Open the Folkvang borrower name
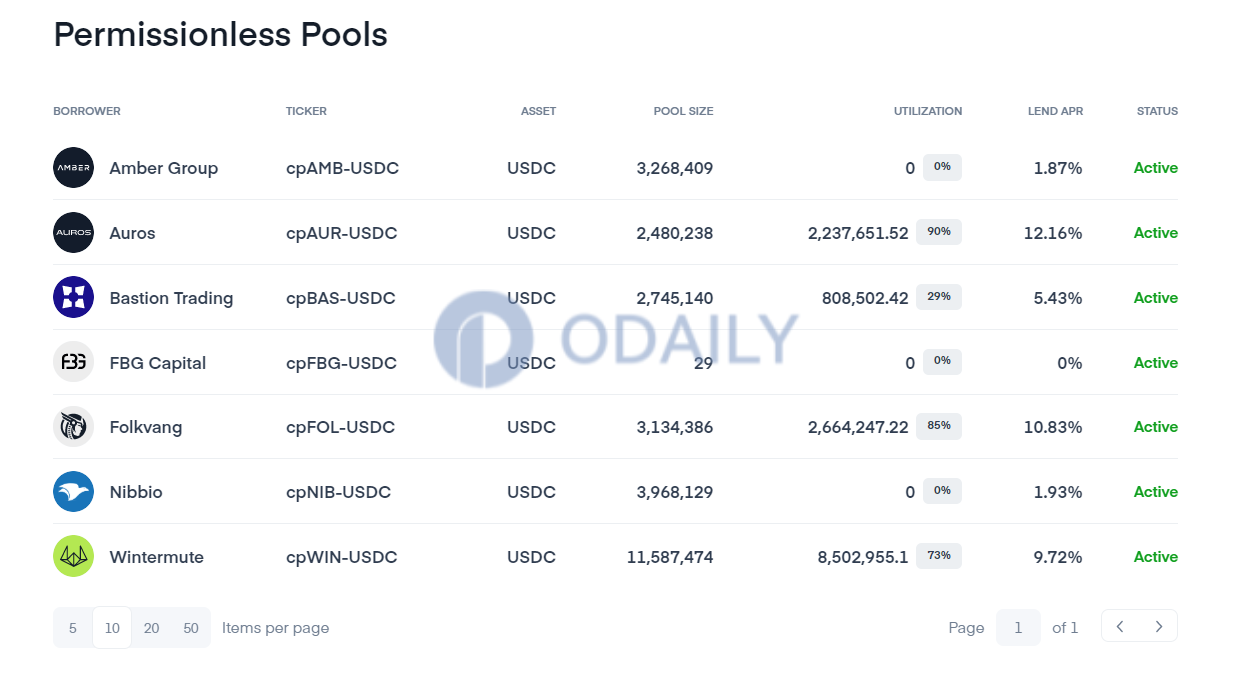The image size is (1234, 681). click(146, 427)
